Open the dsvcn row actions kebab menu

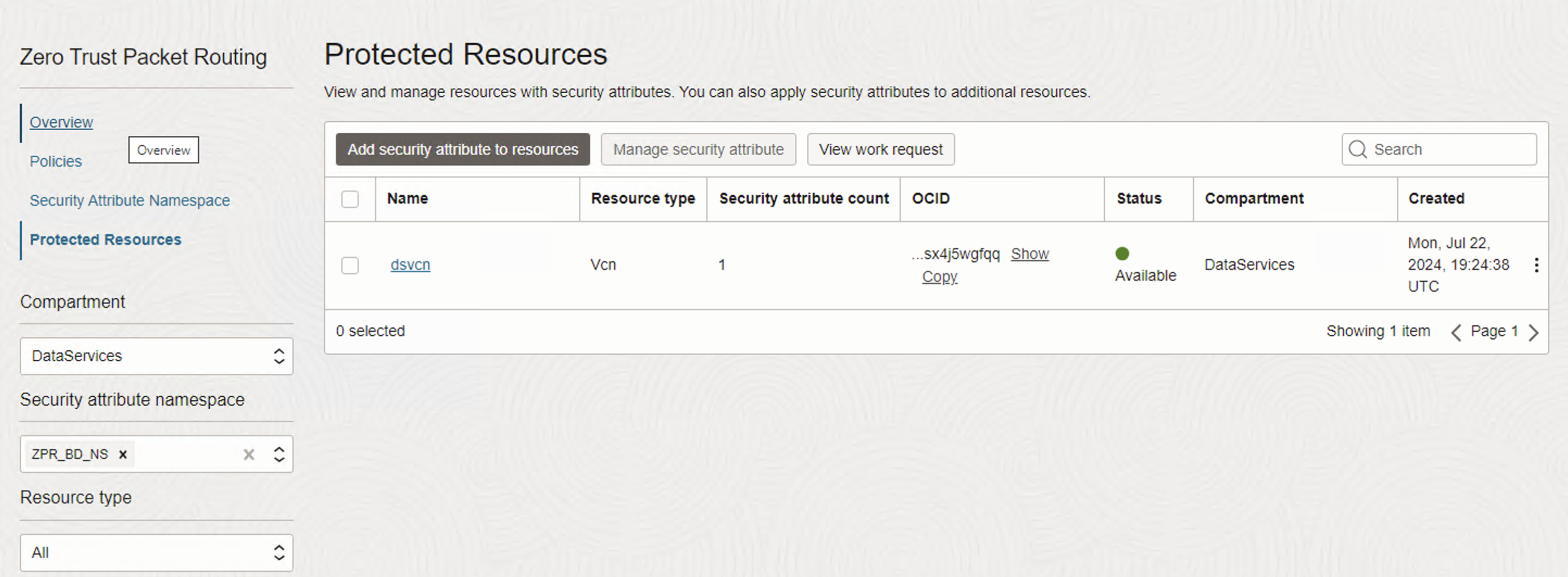pos(1535,265)
